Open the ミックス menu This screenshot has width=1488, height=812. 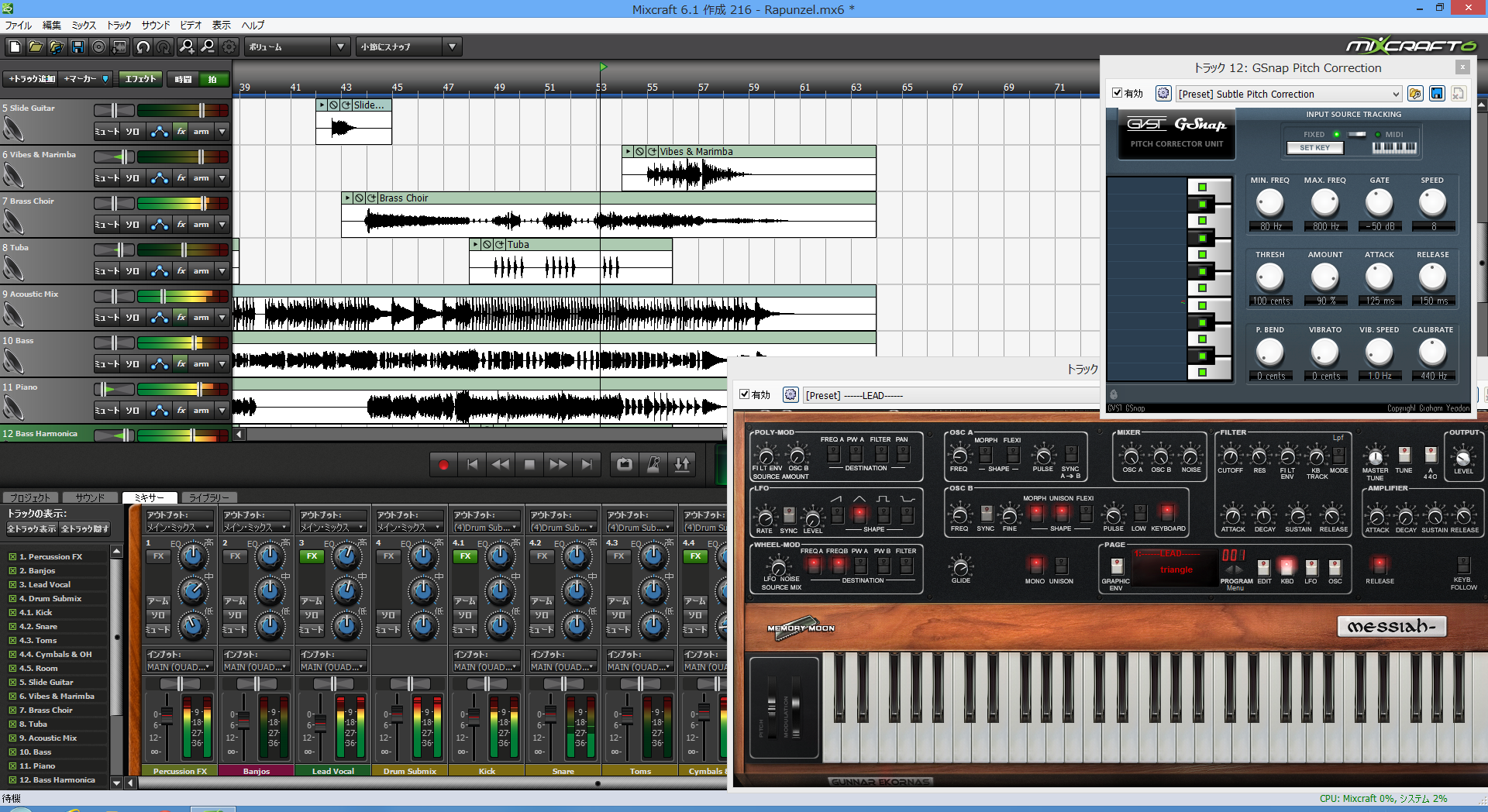pos(84,26)
